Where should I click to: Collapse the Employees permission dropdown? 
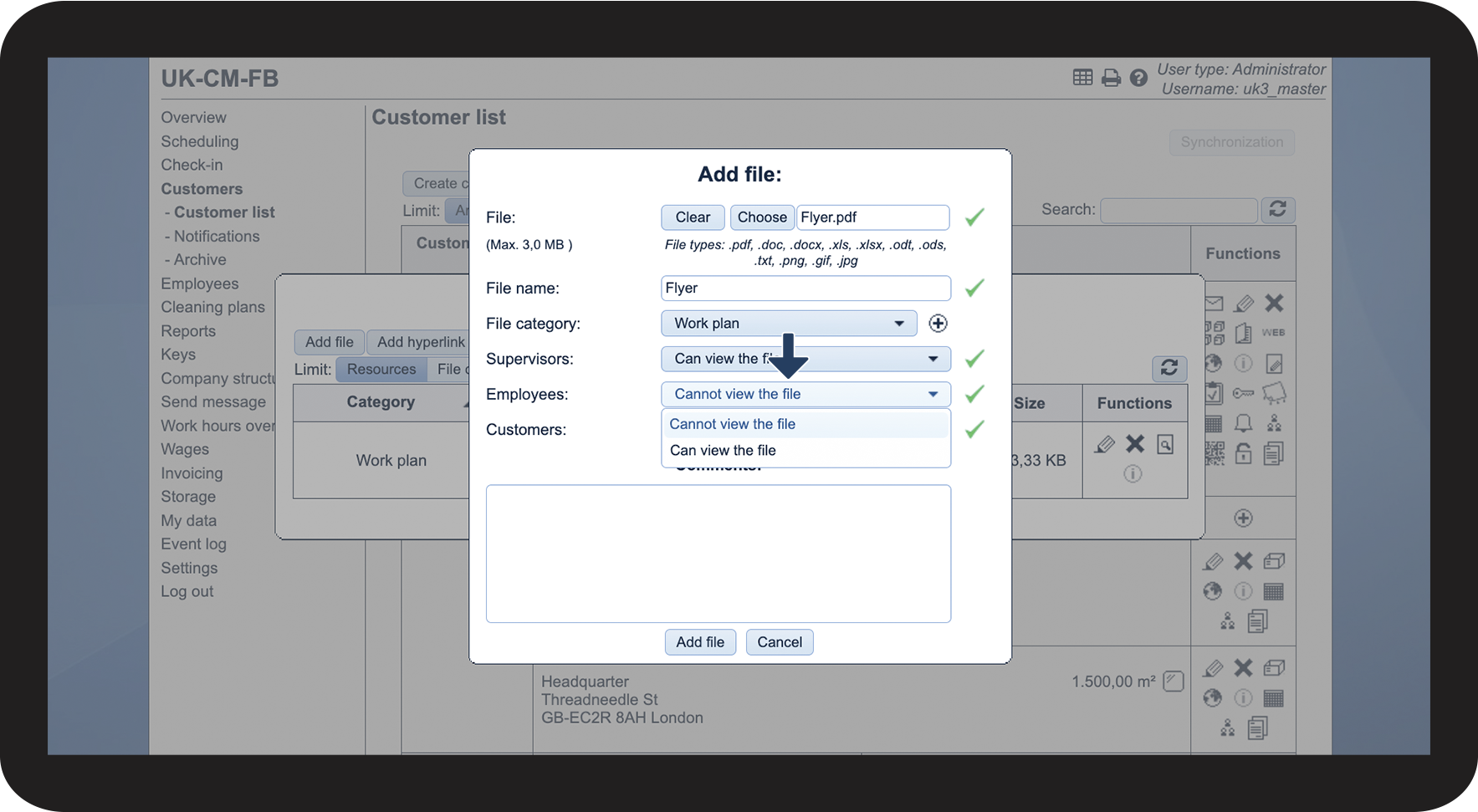[805, 394]
